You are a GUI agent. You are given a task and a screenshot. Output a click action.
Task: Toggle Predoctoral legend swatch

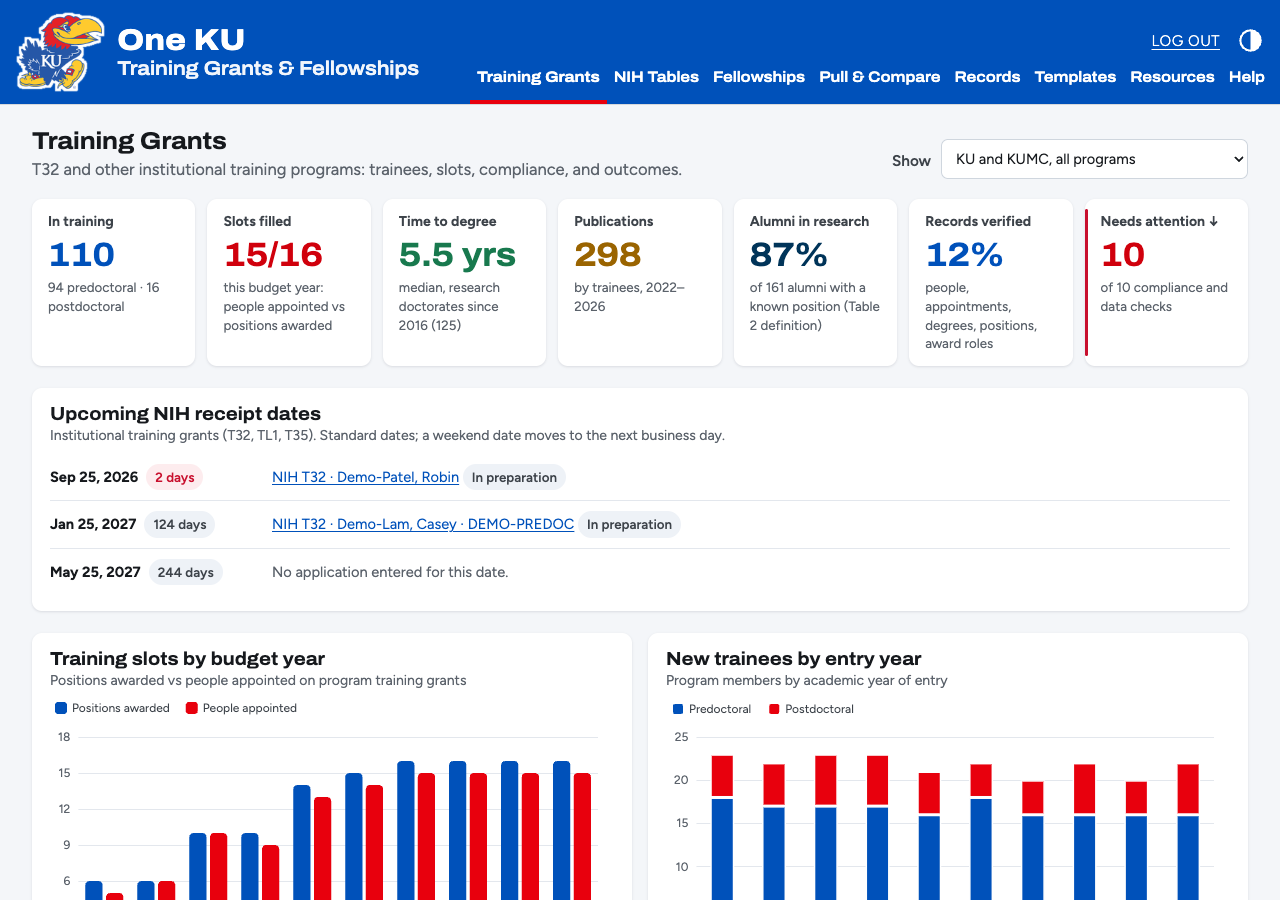pos(678,709)
